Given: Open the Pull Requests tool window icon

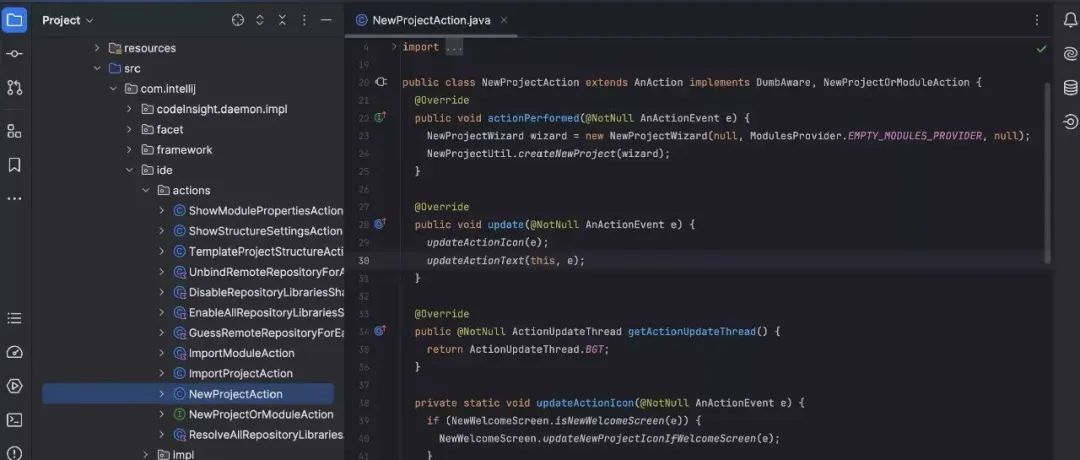Looking at the screenshot, I should (x=14, y=87).
